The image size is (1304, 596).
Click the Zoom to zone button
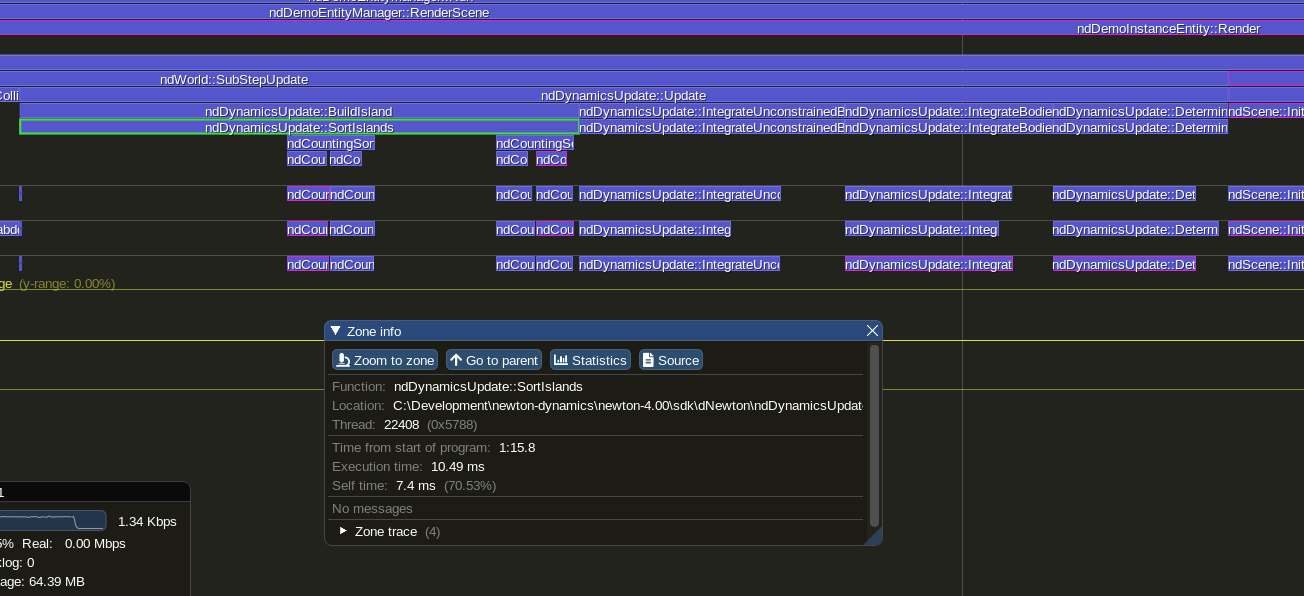click(385, 360)
